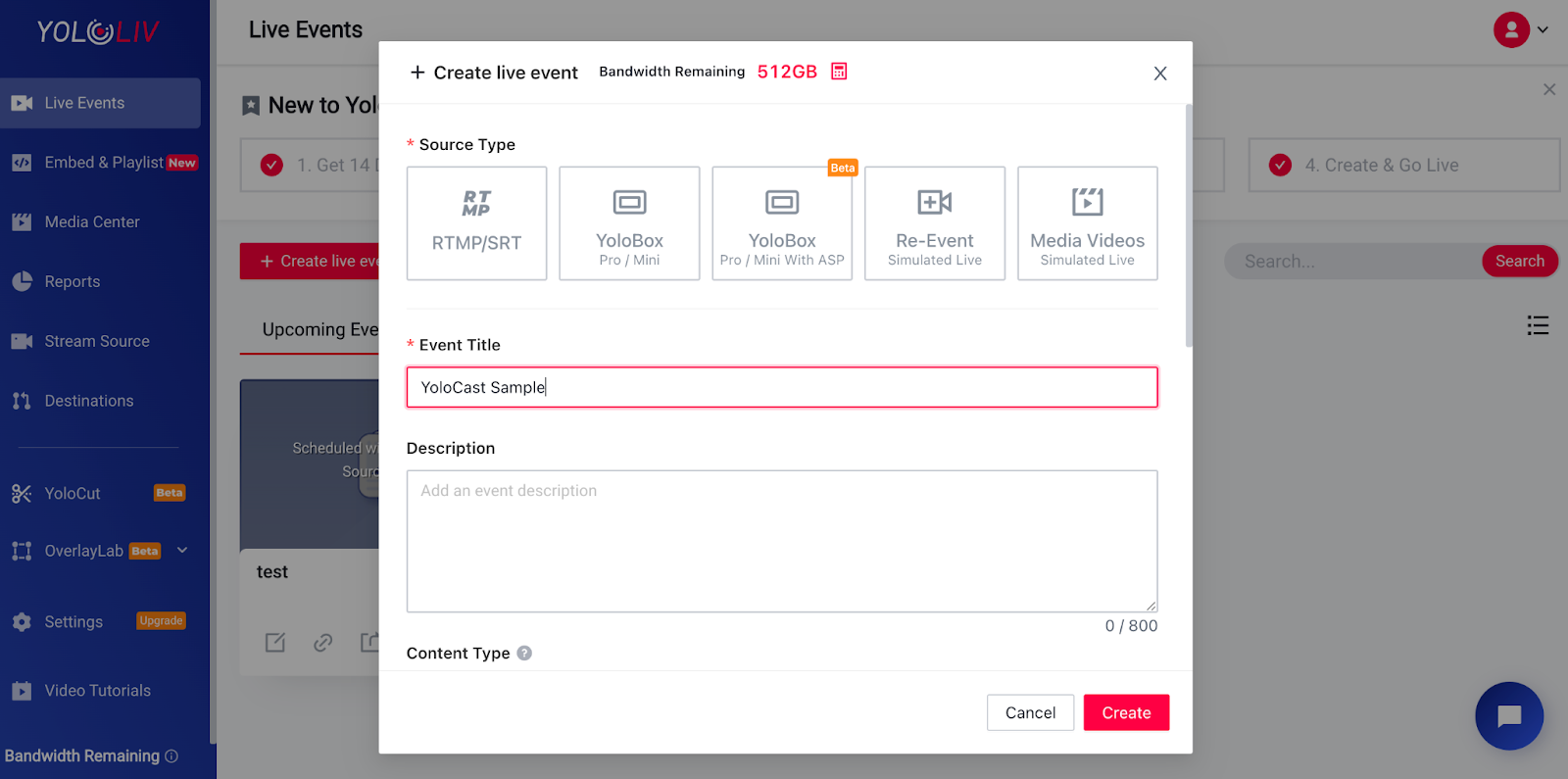The height and width of the screenshot is (779, 1568).
Task: Click the YoloLiv logo
Action: pyautogui.click(x=98, y=32)
